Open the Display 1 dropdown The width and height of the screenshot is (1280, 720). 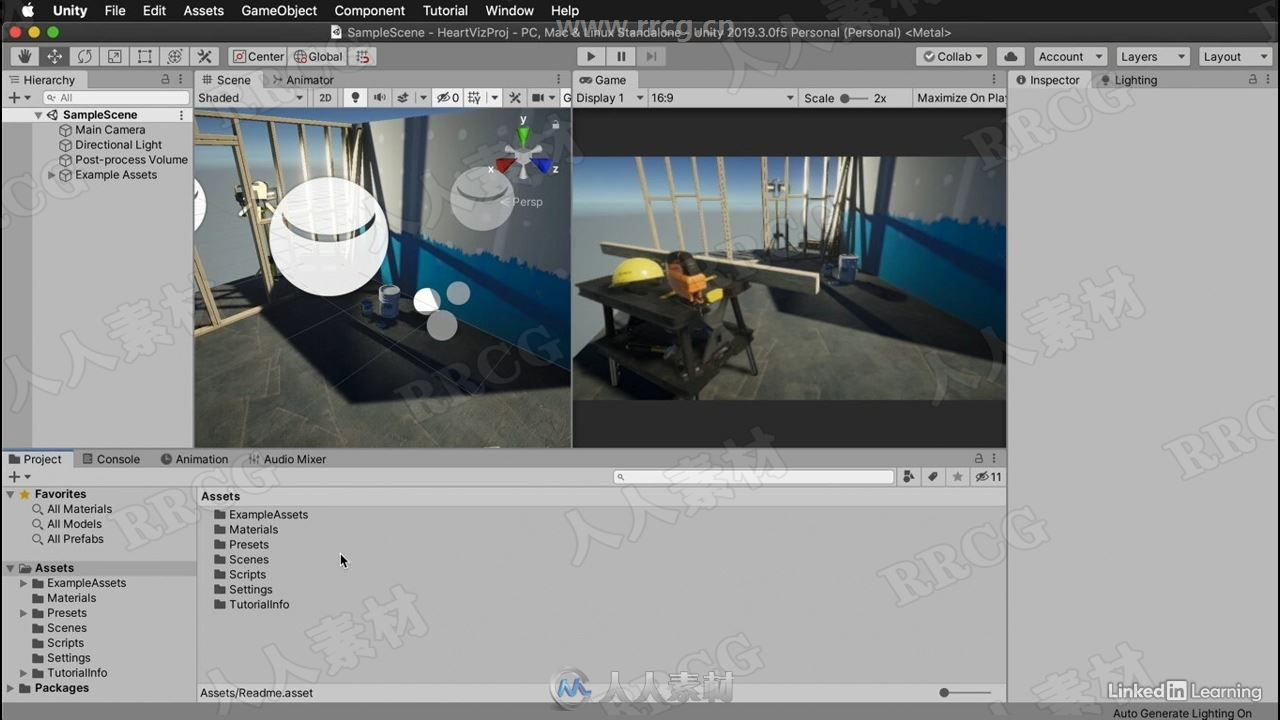pyautogui.click(x=610, y=98)
